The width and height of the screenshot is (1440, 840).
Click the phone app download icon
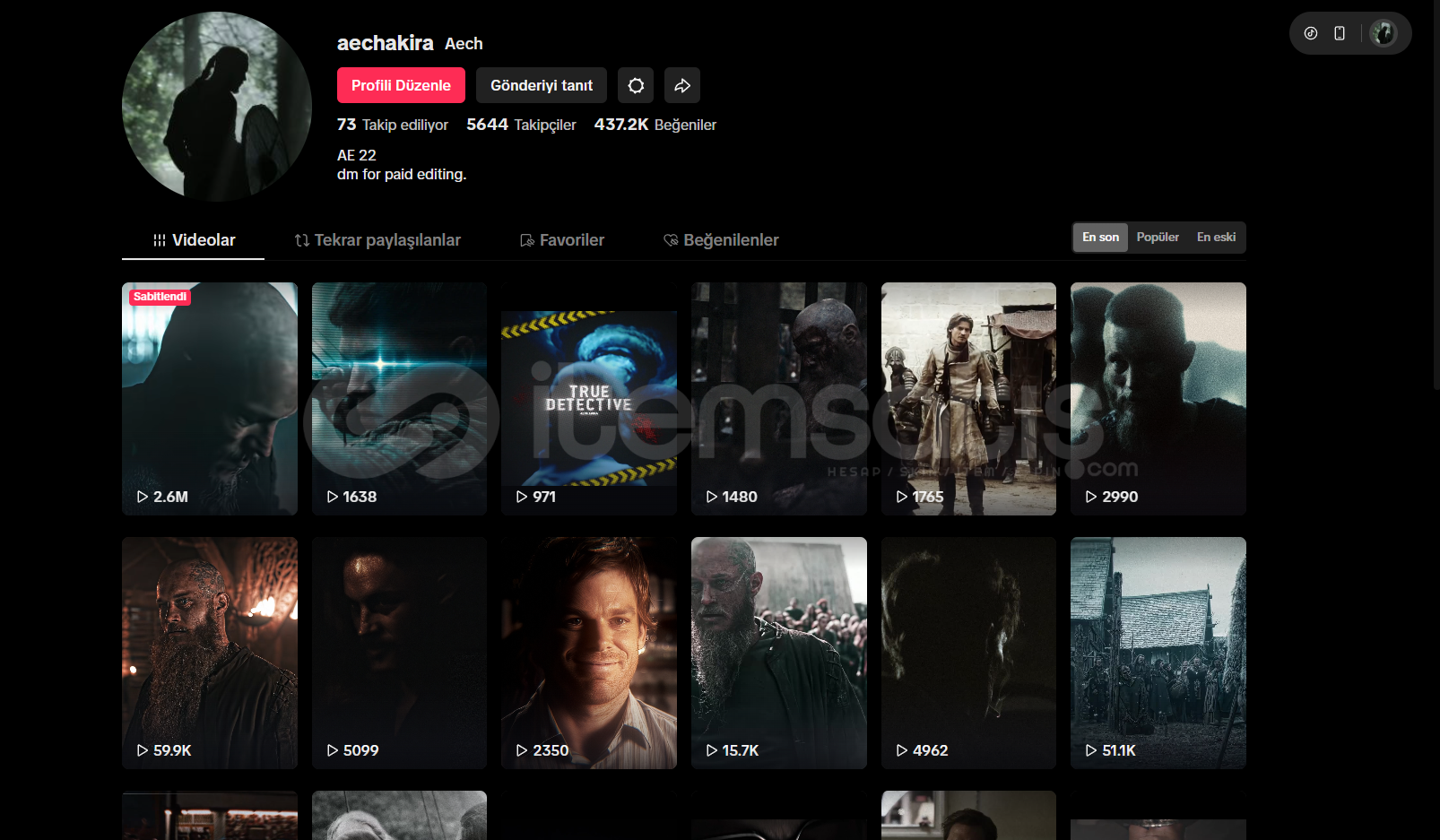pos(1340,33)
